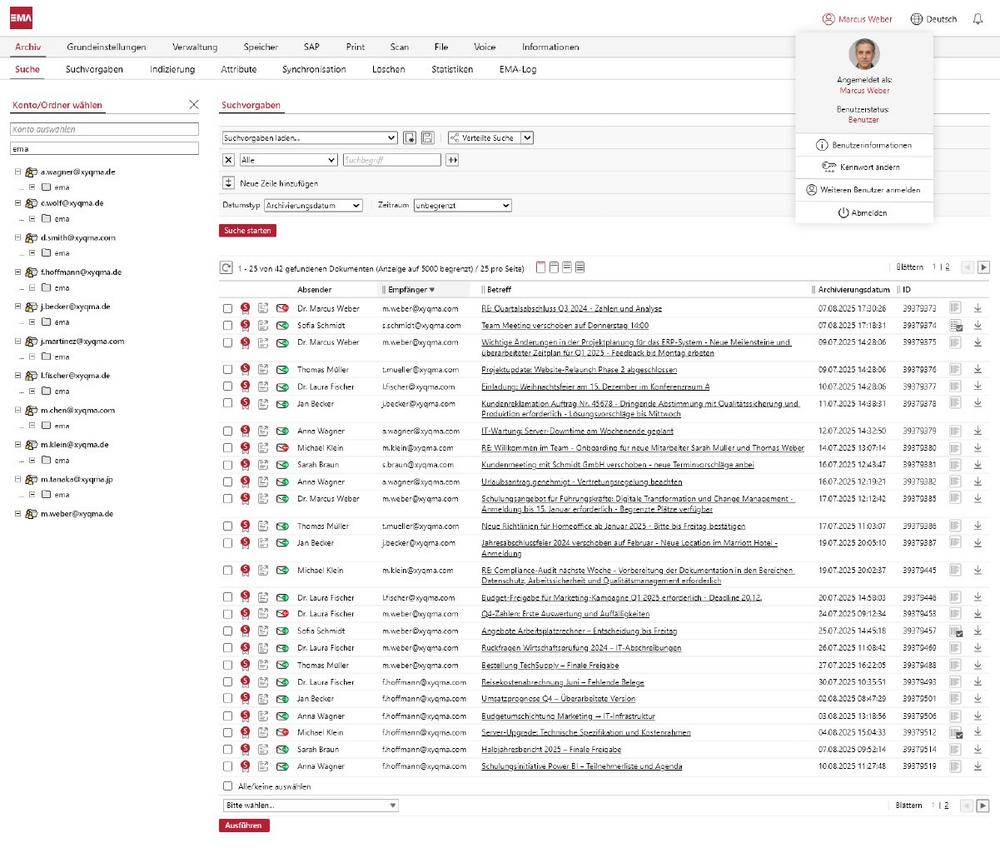Tick checkbox for Schulungsinitiative Power BI row
This screenshot has height=853, width=1000.
pos(228,766)
